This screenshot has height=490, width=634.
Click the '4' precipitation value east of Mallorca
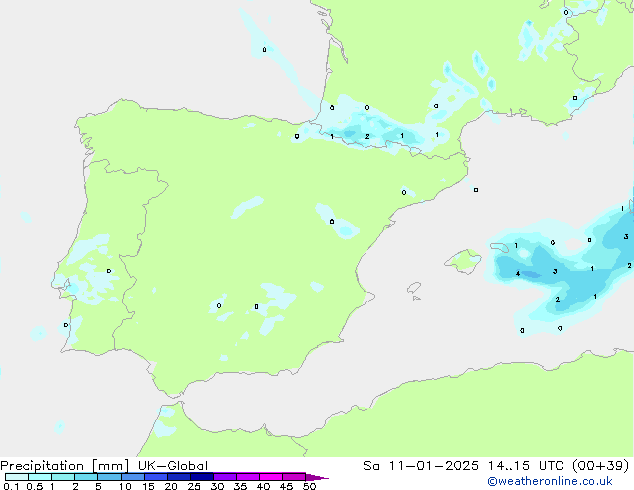tap(518, 274)
